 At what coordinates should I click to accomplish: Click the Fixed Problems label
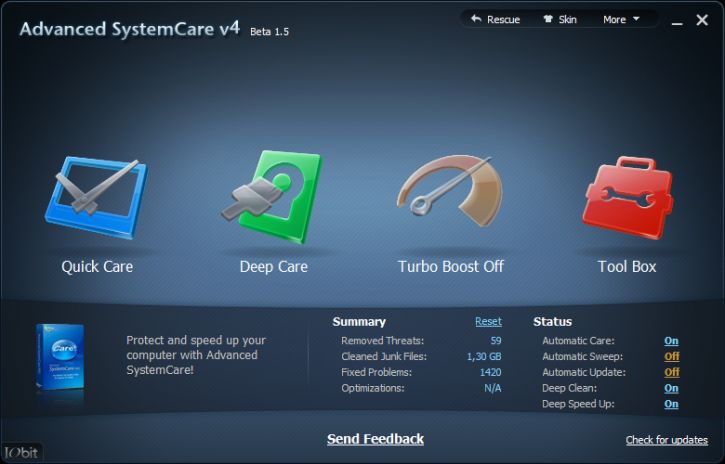[x=376, y=372]
